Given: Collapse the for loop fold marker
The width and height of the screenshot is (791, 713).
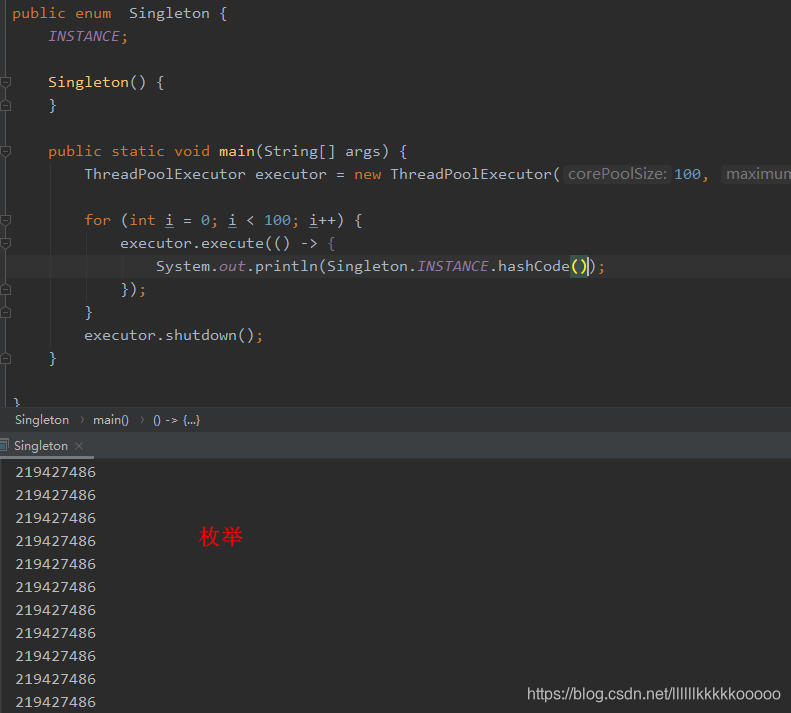Looking at the screenshot, I should [x=6, y=221].
